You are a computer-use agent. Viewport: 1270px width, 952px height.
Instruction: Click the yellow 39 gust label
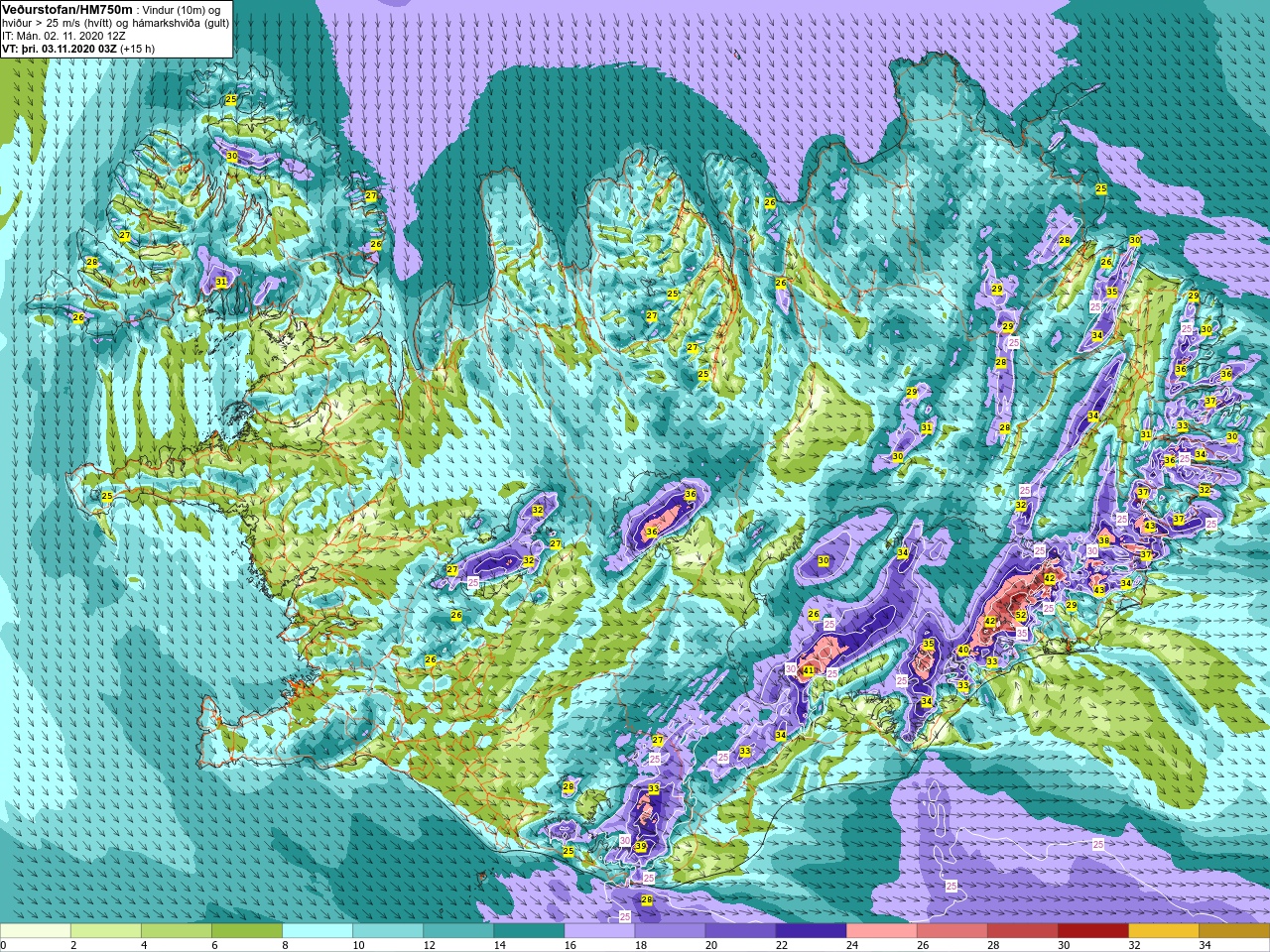click(641, 847)
